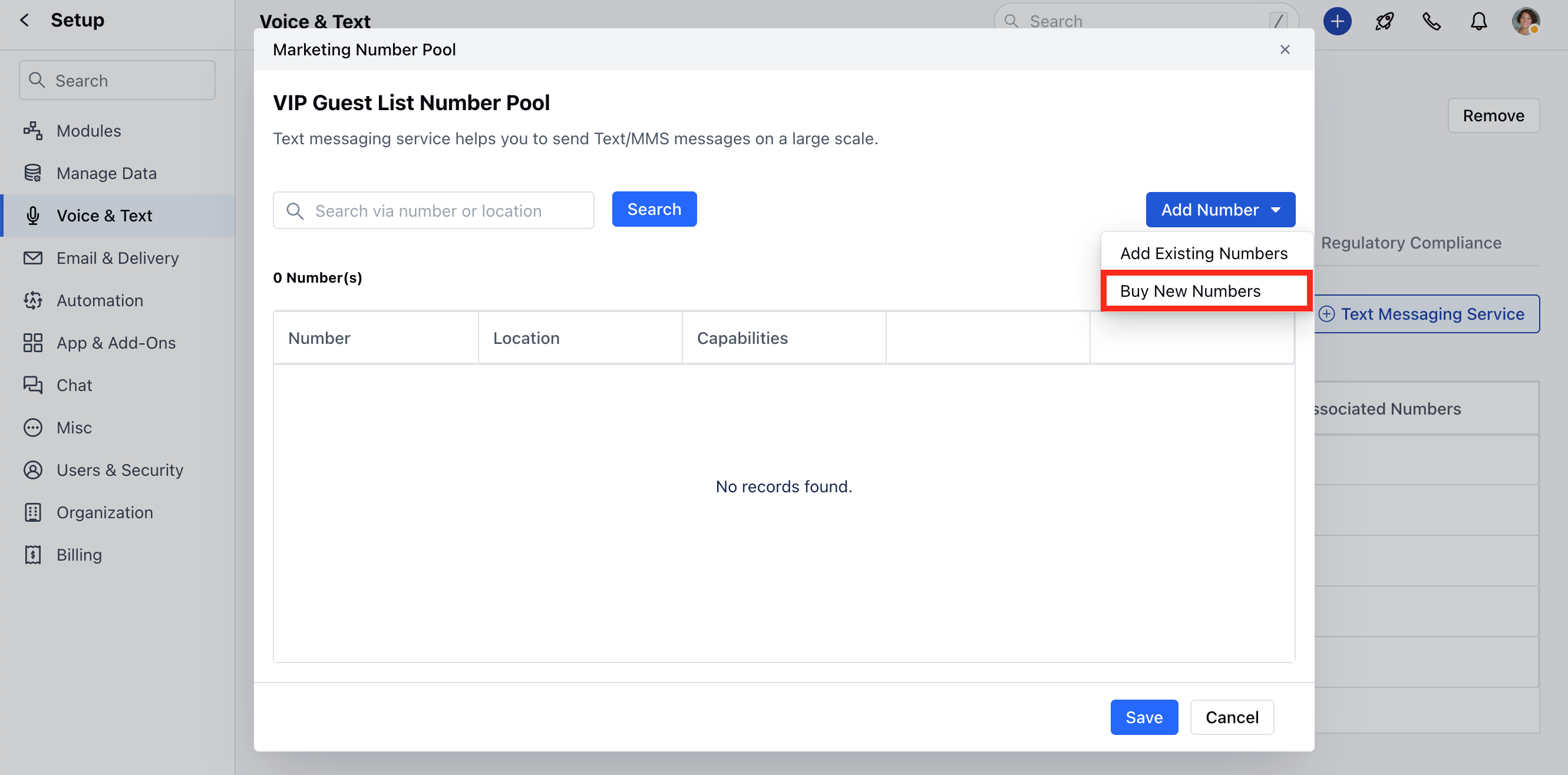This screenshot has height=775, width=1568.
Task: Click Save in the dialog footer
Action: click(x=1144, y=717)
